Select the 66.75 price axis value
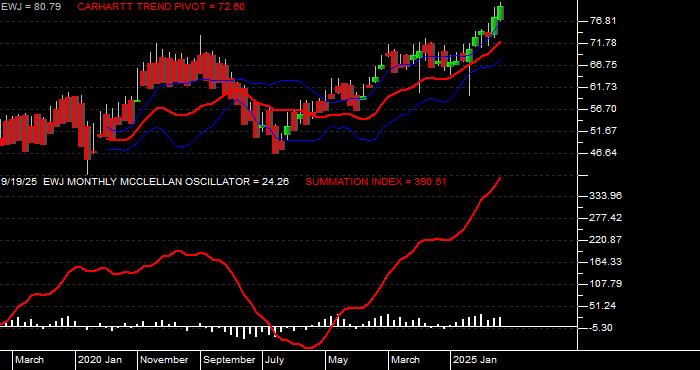This screenshot has height=370, width=700. click(x=604, y=65)
